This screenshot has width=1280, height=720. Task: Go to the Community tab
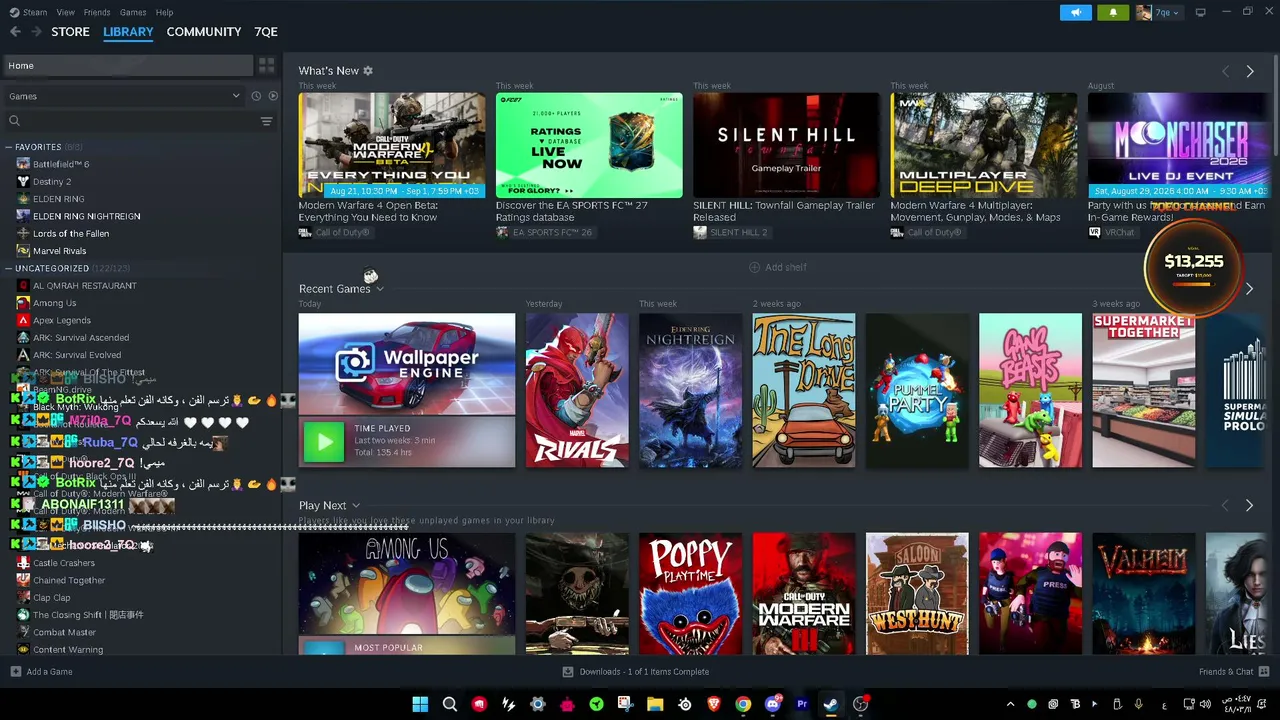(204, 32)
